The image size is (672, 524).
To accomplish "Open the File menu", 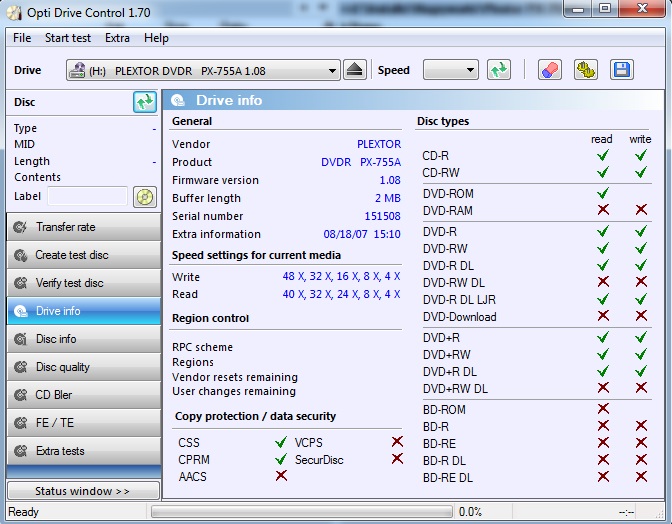I will pyautogui.click(x=22, y=38).
